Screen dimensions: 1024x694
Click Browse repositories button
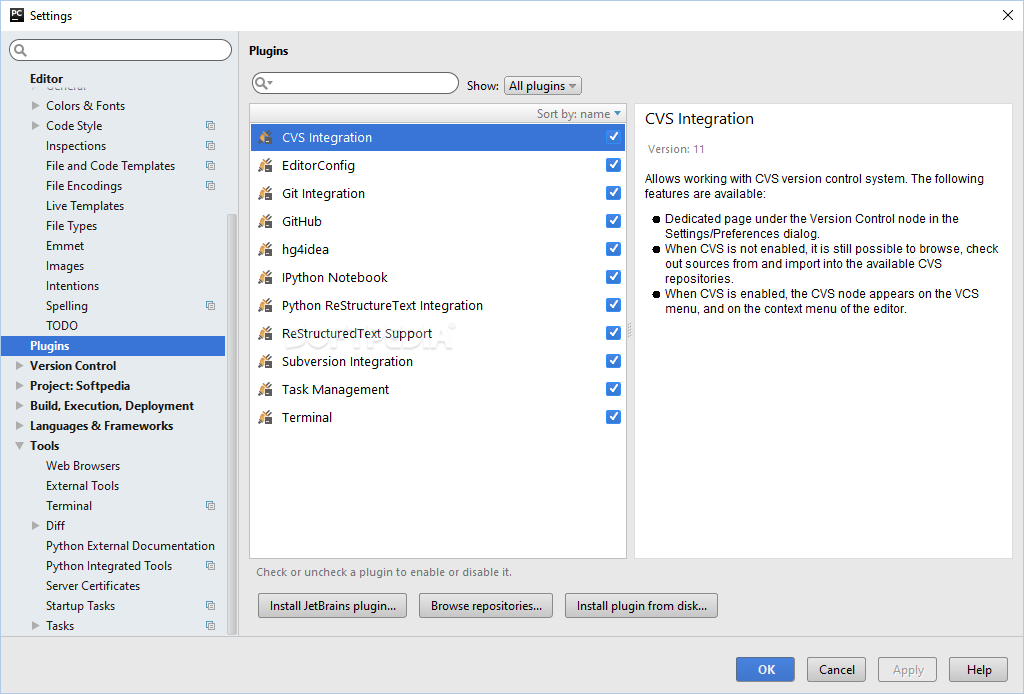(486, 606)
